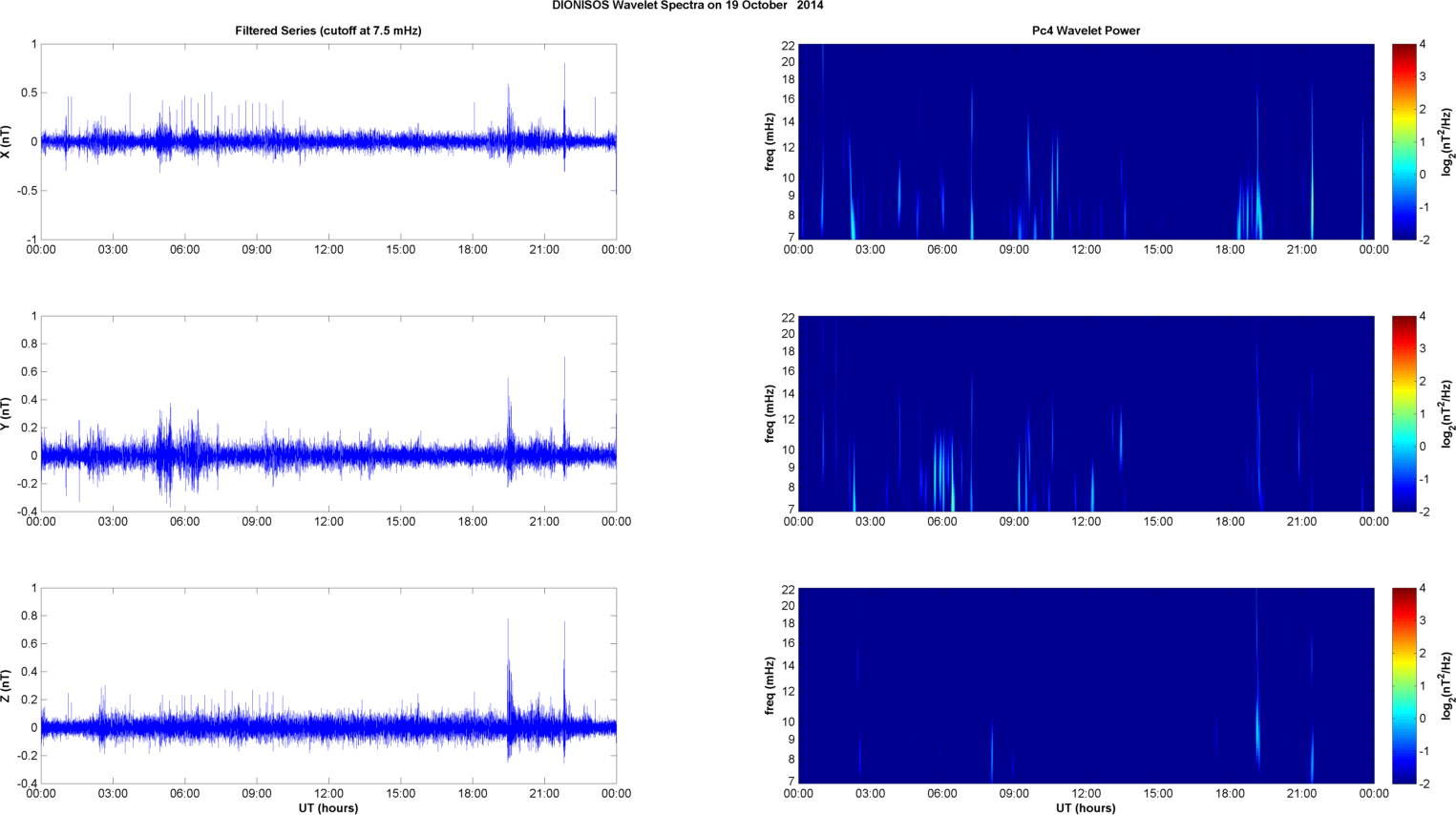Click inside the bottom Pc4 wavelet spectrogram
Viewport: 1456px width, 815px height.
[x=1086, y=685]
